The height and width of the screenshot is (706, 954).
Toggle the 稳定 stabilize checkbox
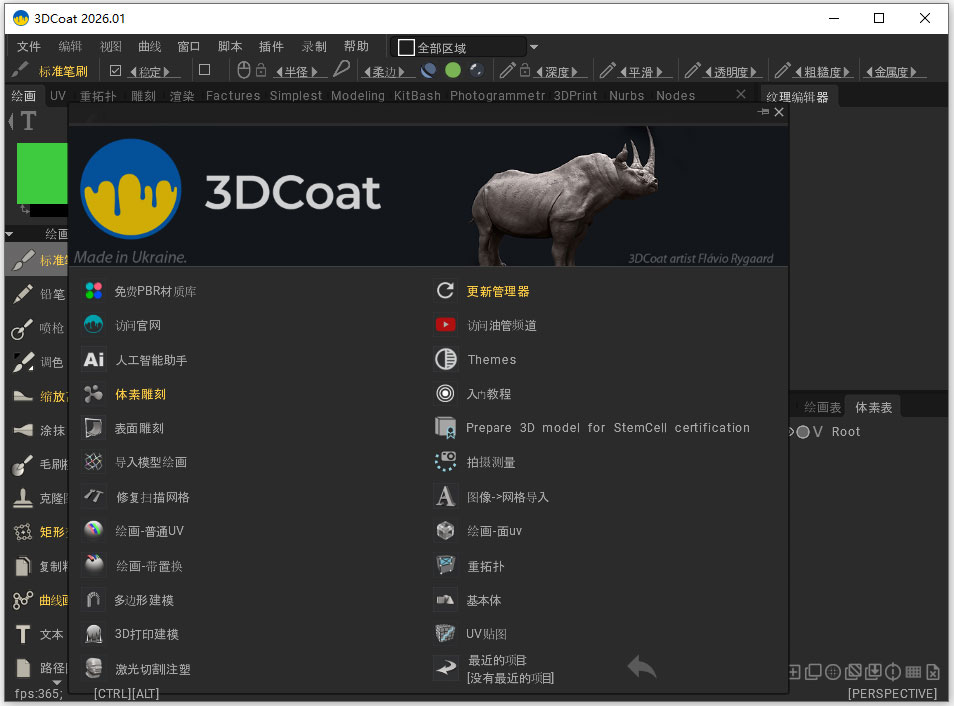click(x=113, y=69)
